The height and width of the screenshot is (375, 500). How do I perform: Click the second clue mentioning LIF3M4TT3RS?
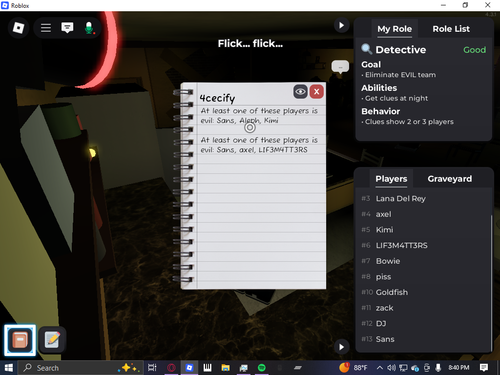(x=259, y=145)
